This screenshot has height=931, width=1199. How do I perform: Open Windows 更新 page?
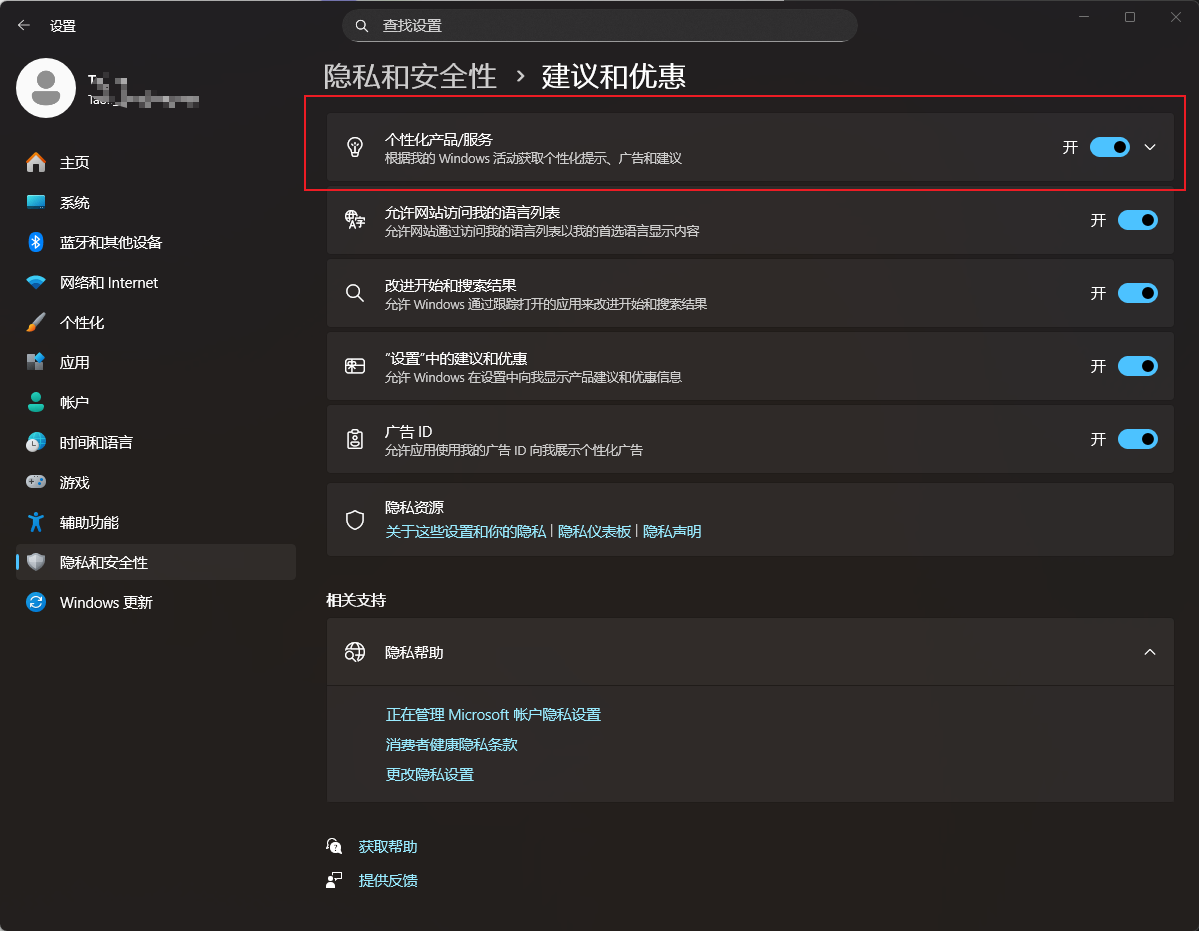(x=156, y=602)
